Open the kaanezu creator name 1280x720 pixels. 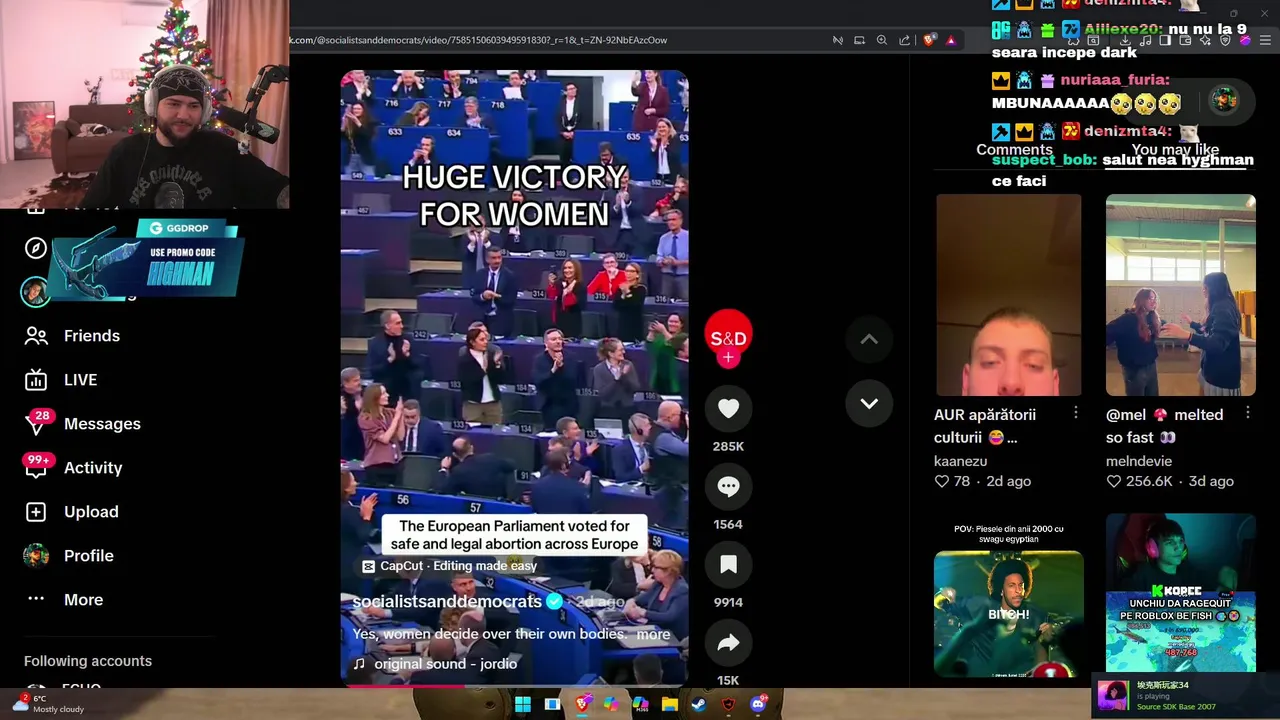960,461
